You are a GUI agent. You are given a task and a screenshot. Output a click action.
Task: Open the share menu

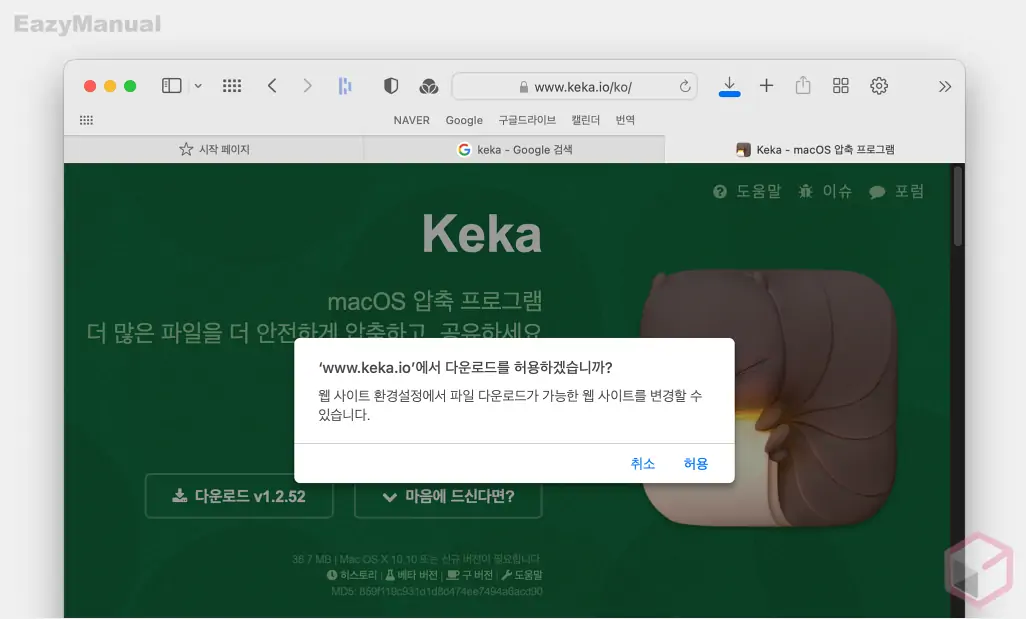(x=803, y=86)
